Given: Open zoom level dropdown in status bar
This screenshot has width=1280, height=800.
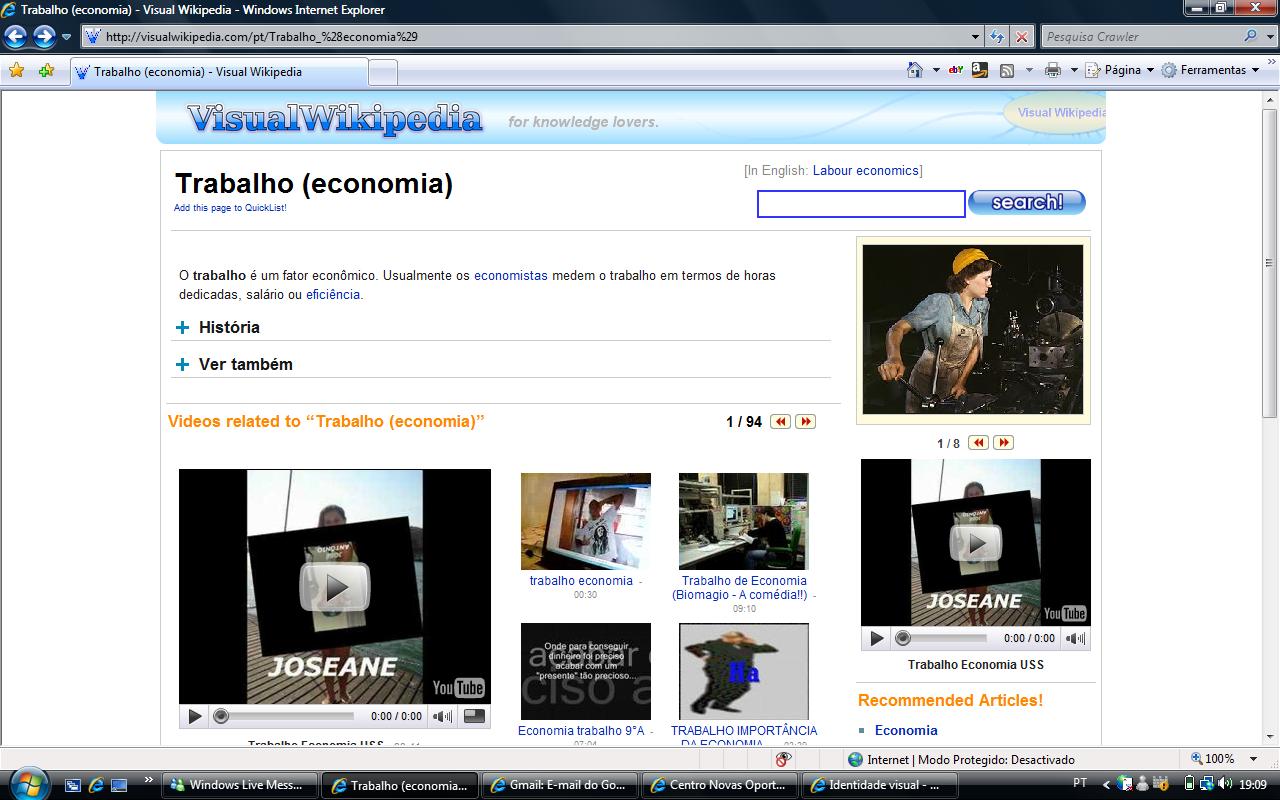Looking at the screenshot, I should point(1255,759).
